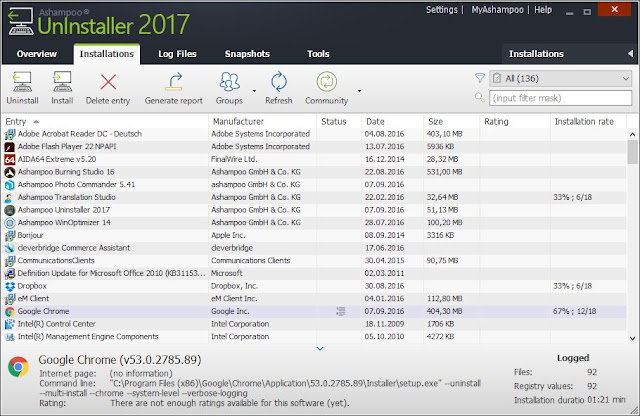
Task: Click the search magnifier icon
Action: (x=480, y=98)
